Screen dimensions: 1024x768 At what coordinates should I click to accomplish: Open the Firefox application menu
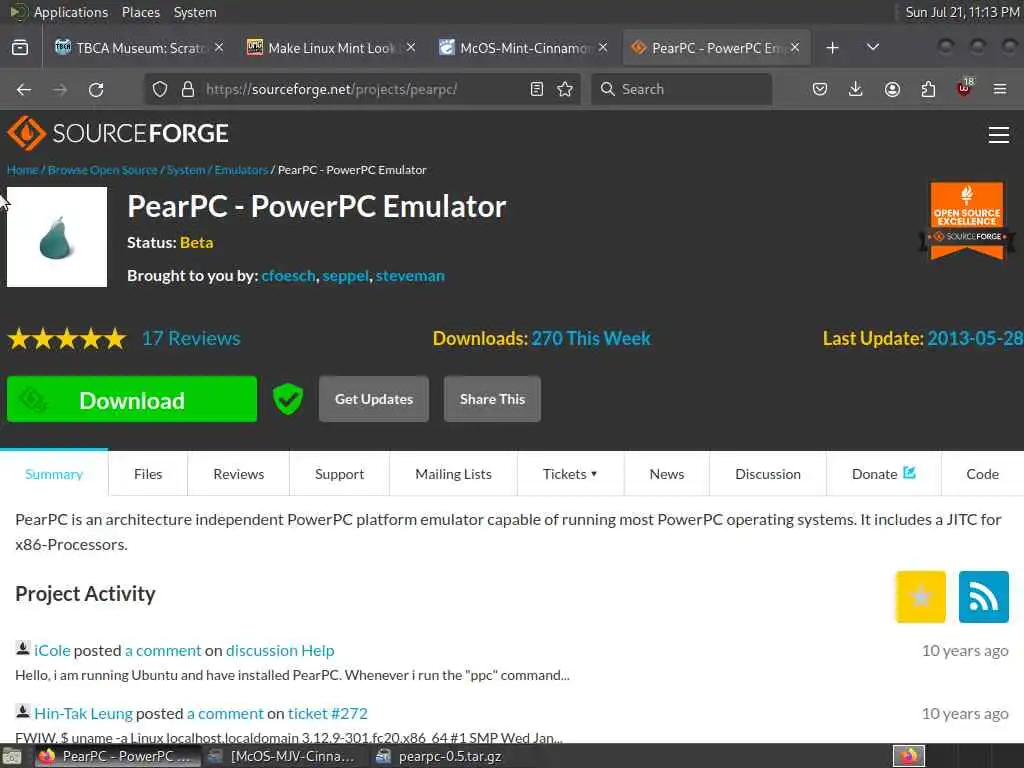(x=1000, y=89)
